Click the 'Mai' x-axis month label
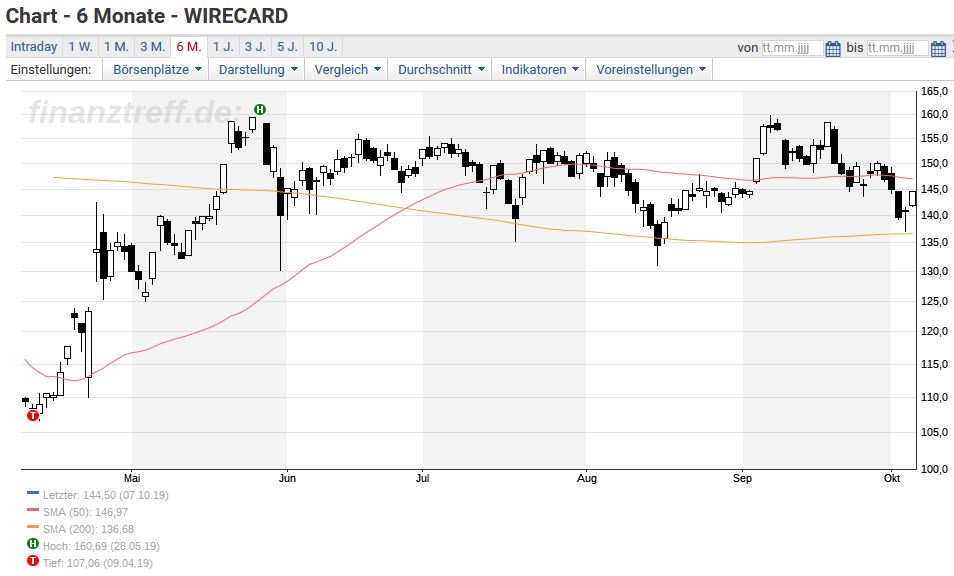Screen dimensions: 954x576 pos(132,478)
